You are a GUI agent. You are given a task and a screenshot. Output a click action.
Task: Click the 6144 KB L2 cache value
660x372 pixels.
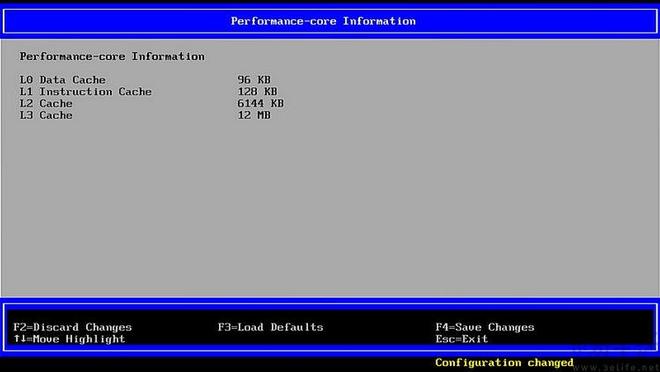[261, 104]
